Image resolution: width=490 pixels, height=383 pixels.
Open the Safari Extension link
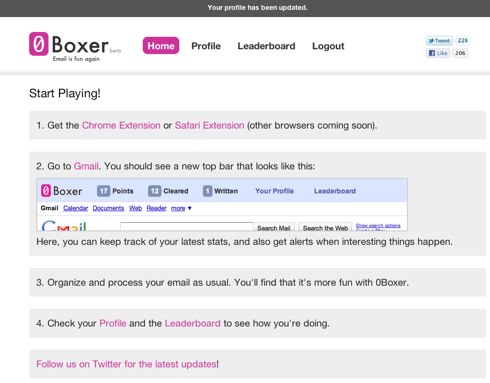click(209, 125)
